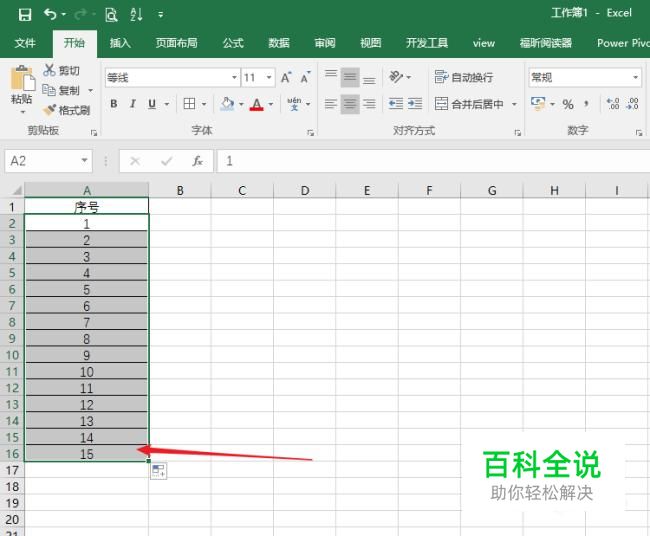Open the borders dropdown arrow
The height and width of the screenshot is (536, 650).
click(x=204, y=104)
